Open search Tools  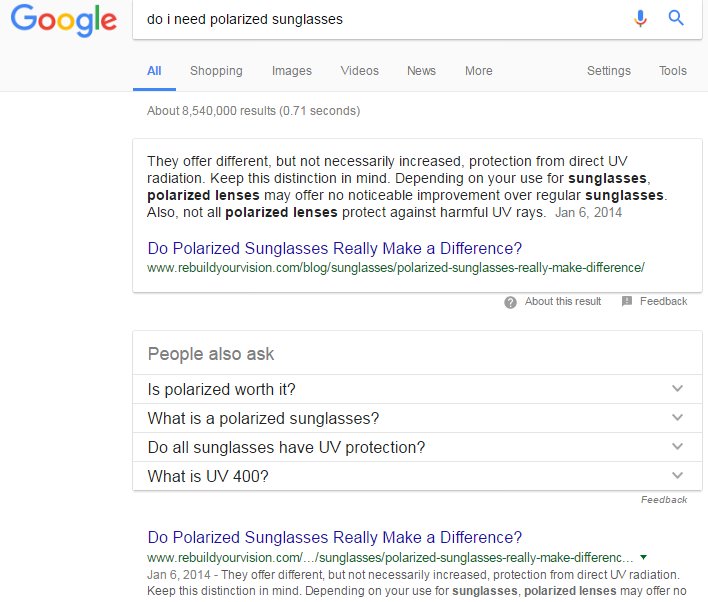click(x=672, y=71)
